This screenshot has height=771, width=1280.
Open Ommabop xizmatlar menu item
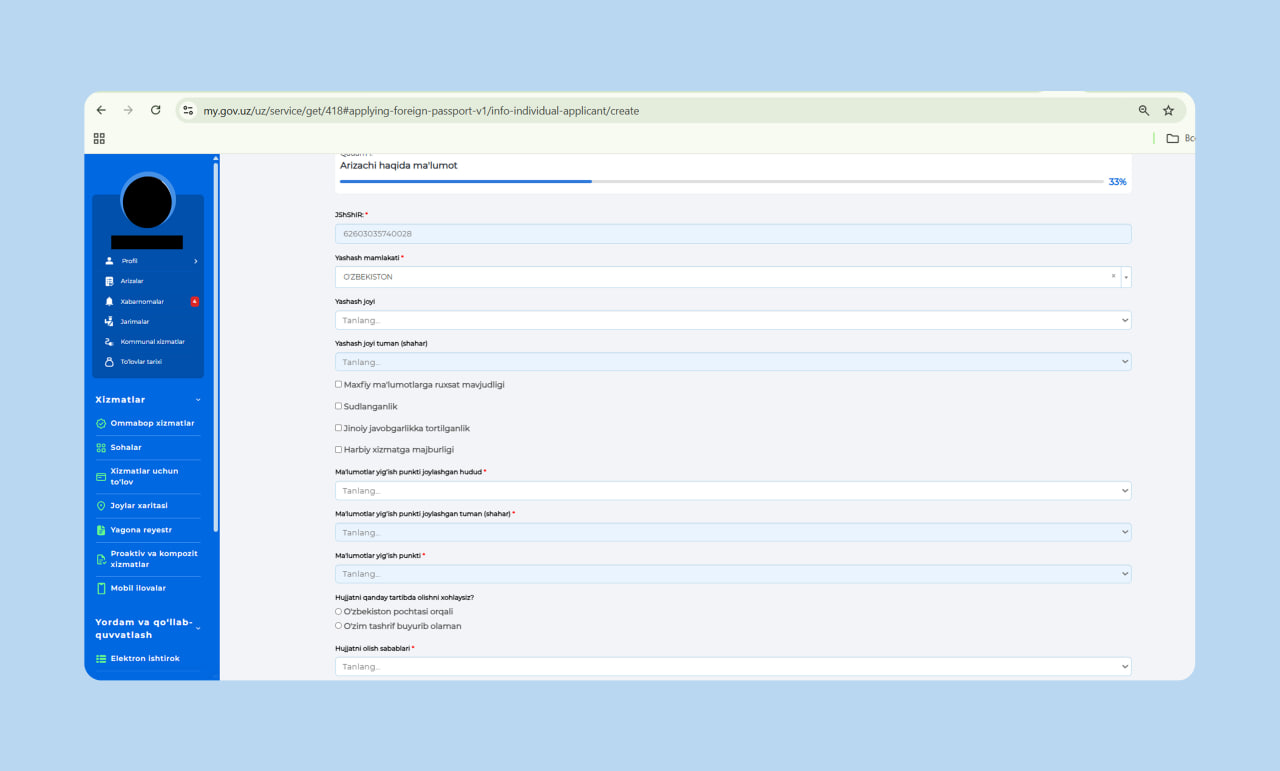[152, 423]
